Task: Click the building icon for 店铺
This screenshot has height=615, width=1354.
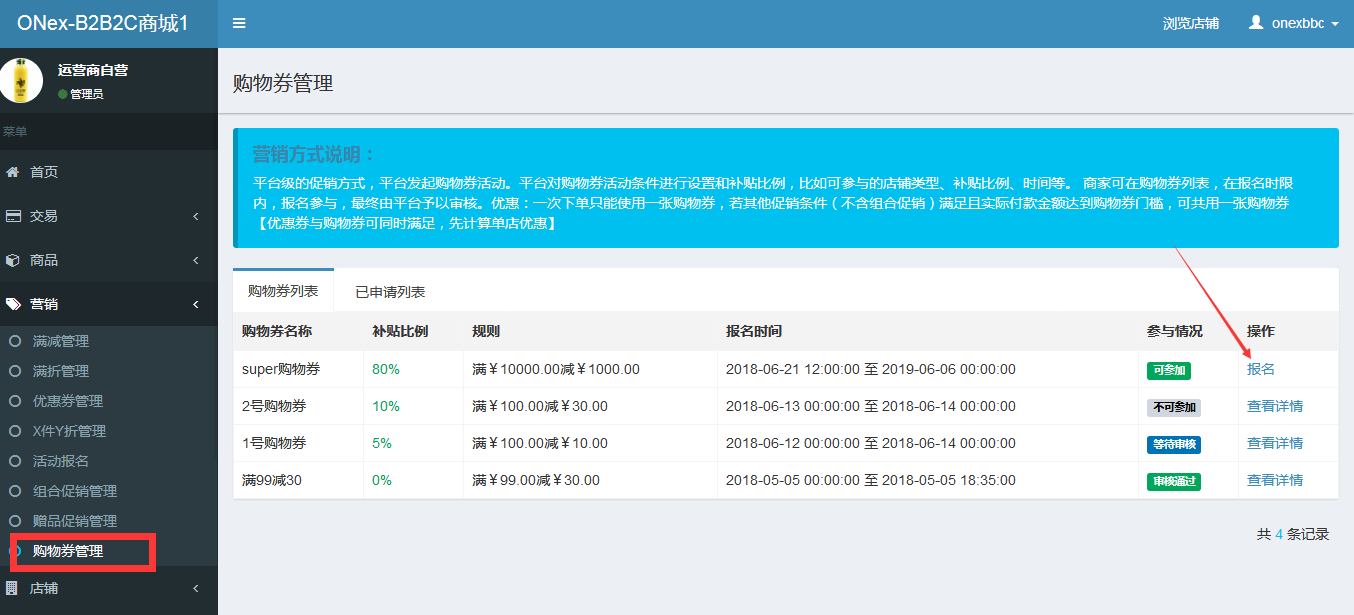Action: tap(13, 588)
